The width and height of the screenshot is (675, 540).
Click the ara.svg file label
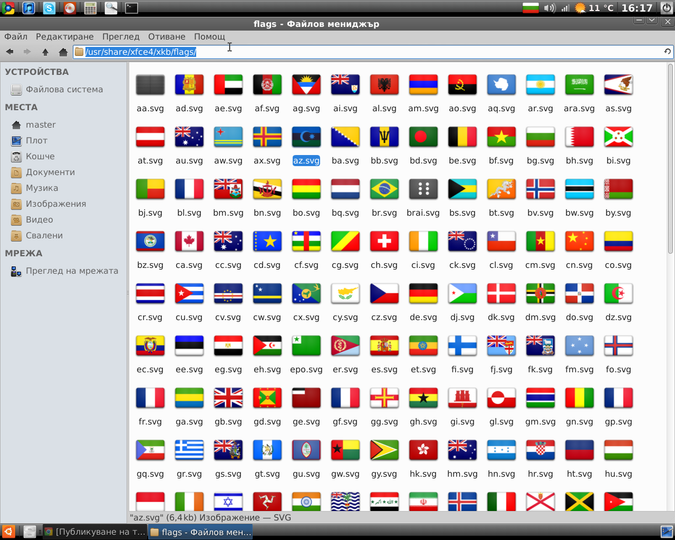[x=579, y=109]
